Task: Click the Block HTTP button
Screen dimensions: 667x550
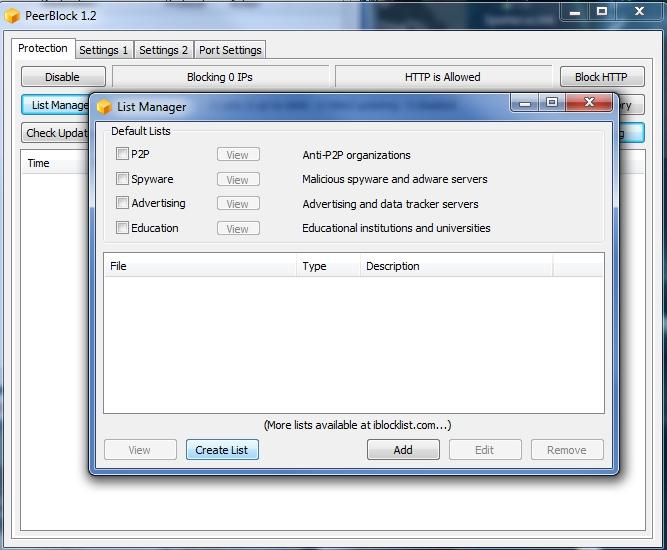Action: pyautogui.click(x=602, y=77)
